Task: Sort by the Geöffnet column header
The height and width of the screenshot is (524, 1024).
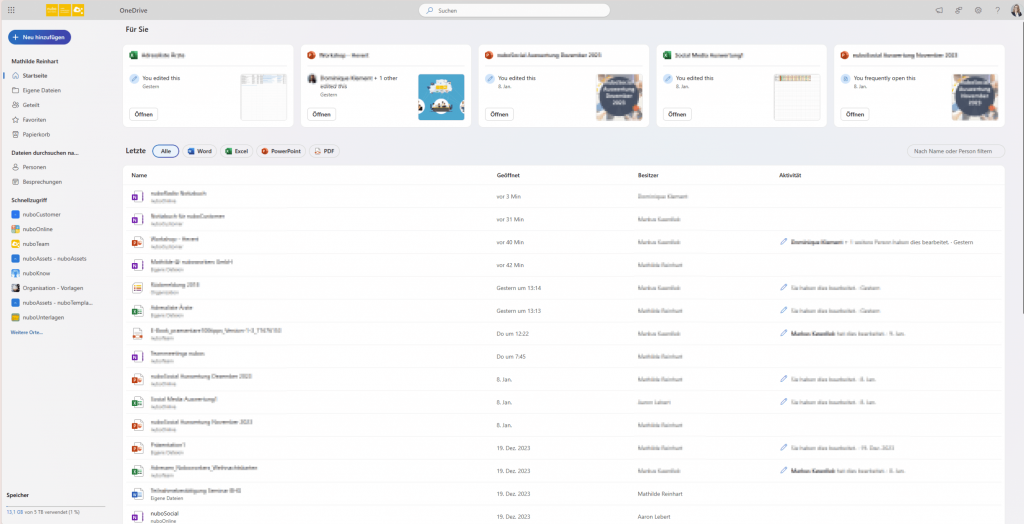Action: click(508, 175)
